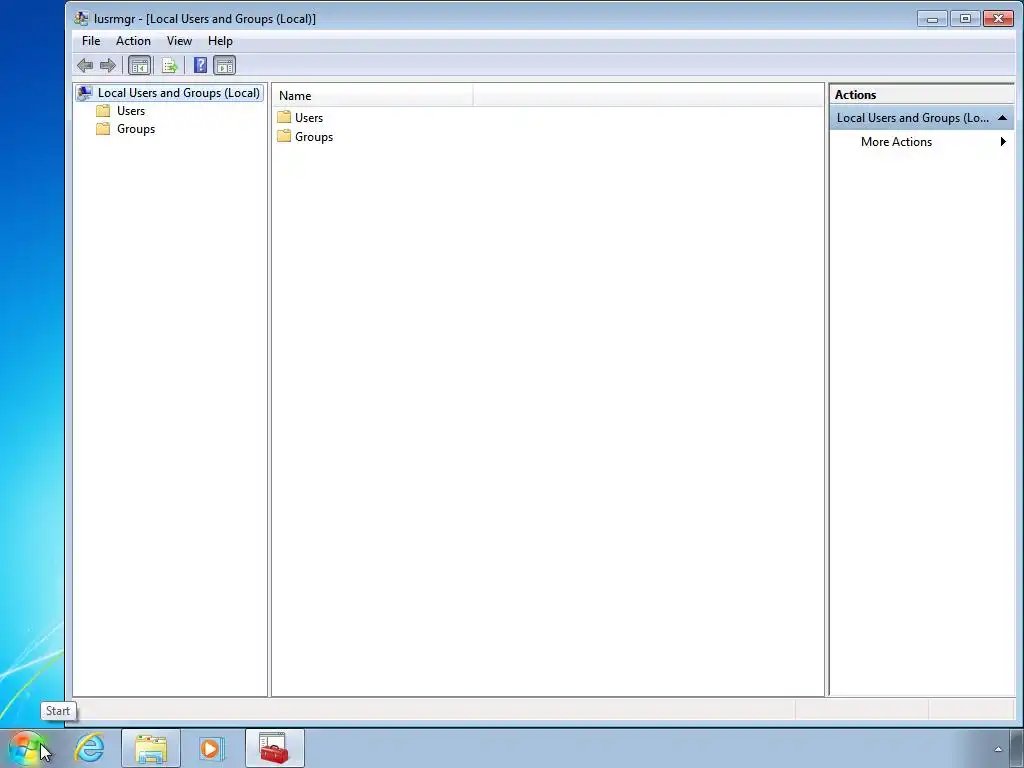Image resolution: width=1024 pixels, height=768 pixels.
Task: Open Windows Media Player from the taskbar
Action: click(x=211, y=748)
